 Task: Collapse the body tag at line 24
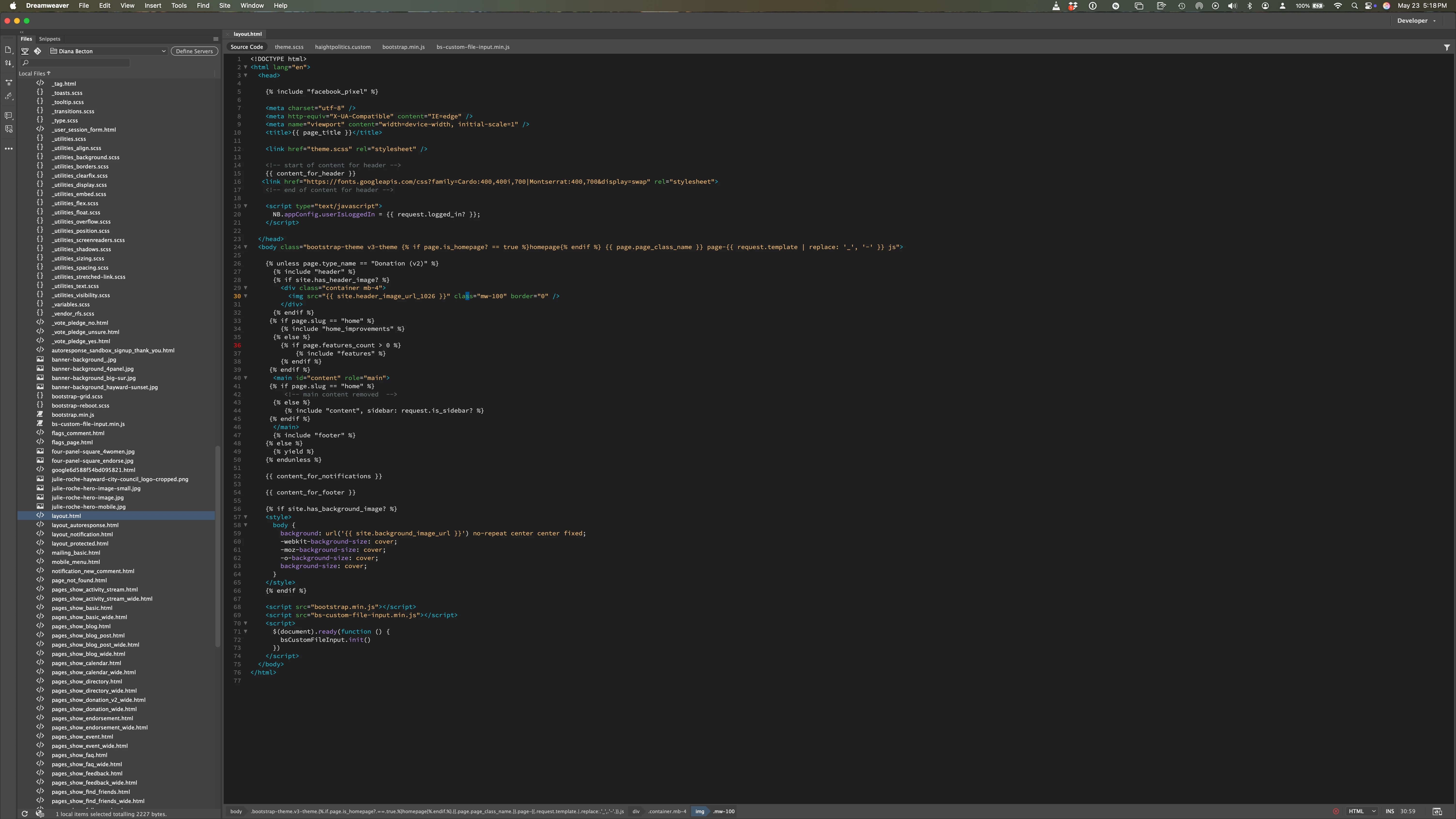(x=245, y=247)
